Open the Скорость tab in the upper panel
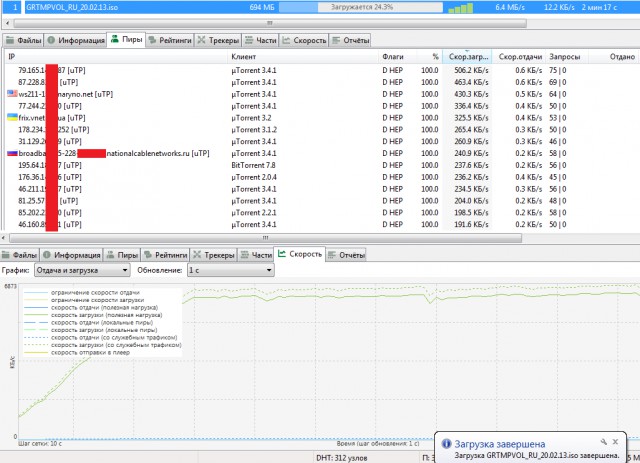The image size is (640, 463). 304,40
